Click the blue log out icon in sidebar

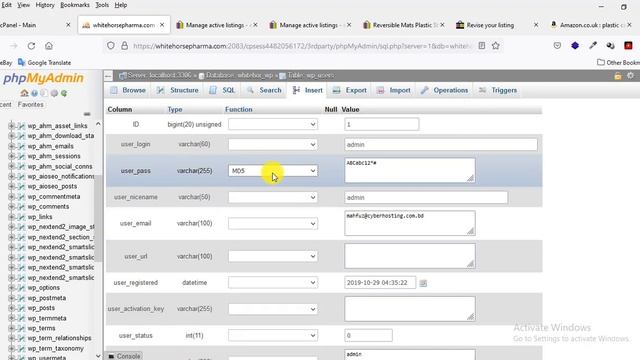[34, 93]
